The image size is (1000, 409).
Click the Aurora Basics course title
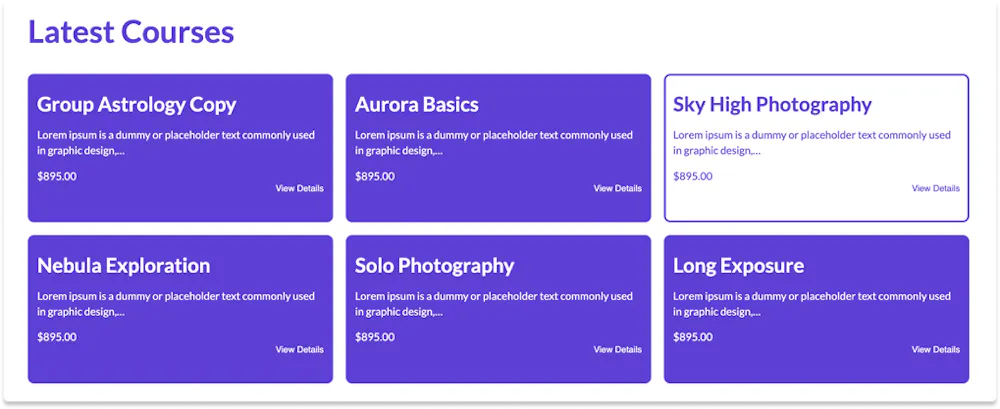(x=416, y=105)
